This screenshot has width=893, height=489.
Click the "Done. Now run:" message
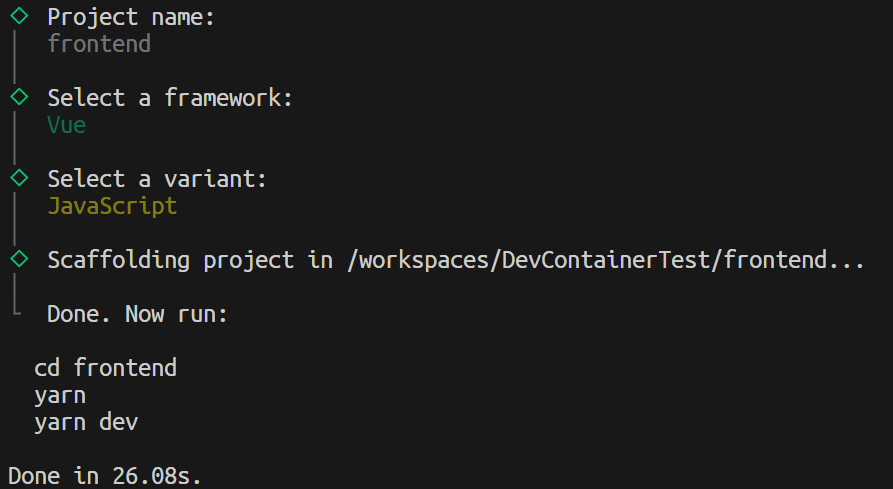138,314
